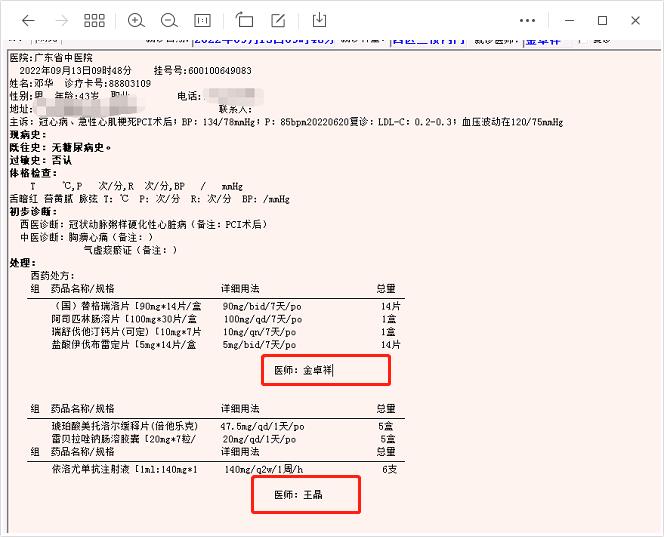Click dosage 100mg/qd/7天/po

pos(263,319)
